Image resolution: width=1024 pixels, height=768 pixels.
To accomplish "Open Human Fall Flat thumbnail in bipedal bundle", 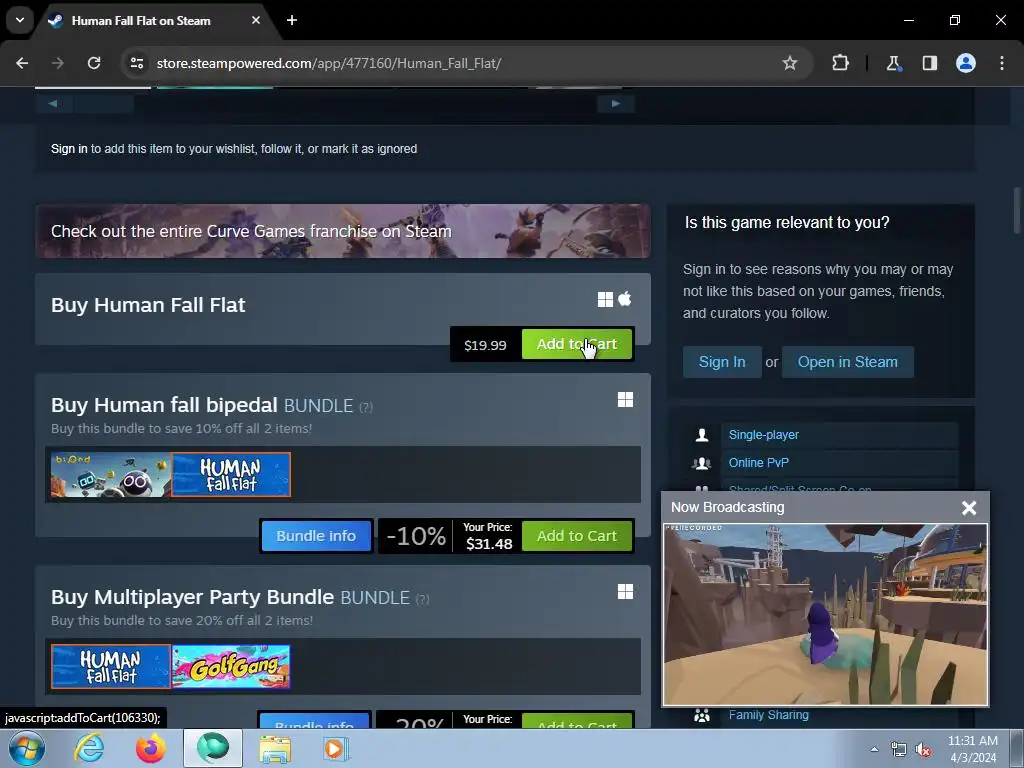I will click(231, 475).
